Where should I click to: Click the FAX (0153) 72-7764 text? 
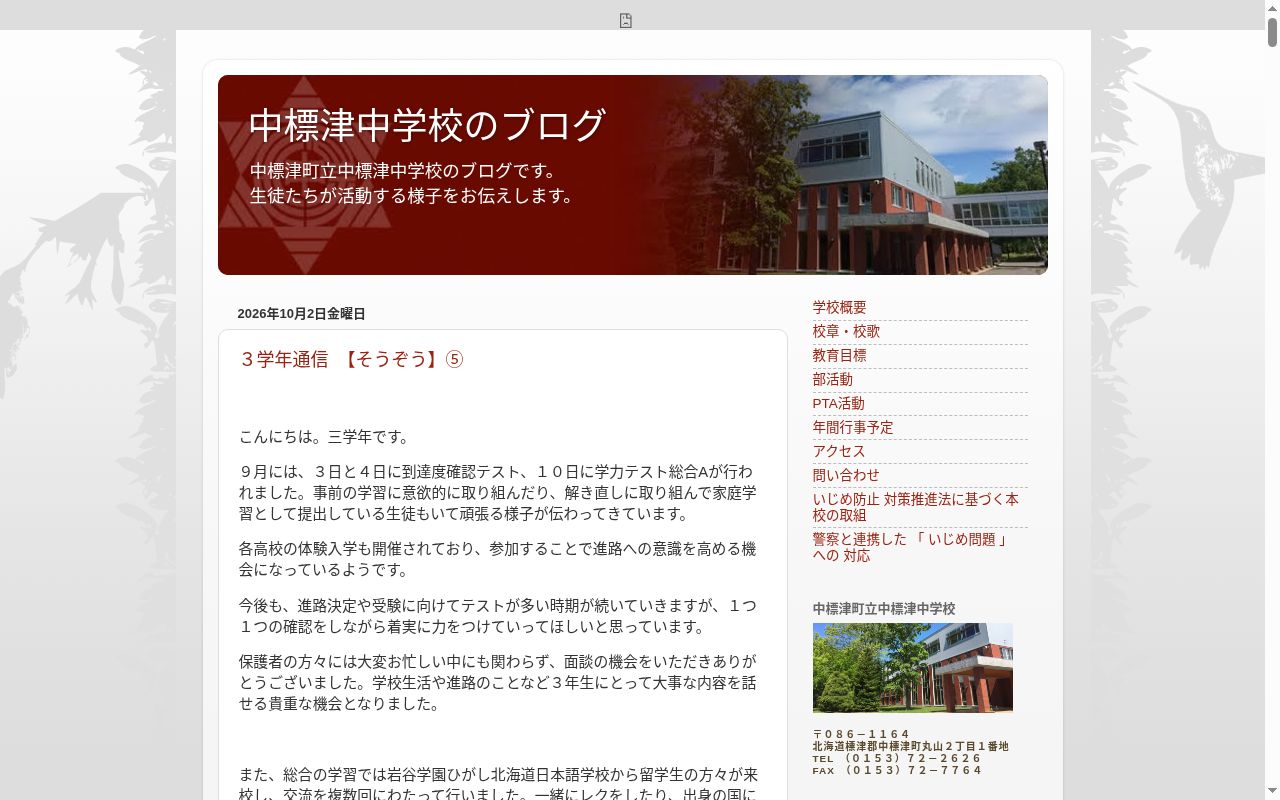tap(897, 770)
